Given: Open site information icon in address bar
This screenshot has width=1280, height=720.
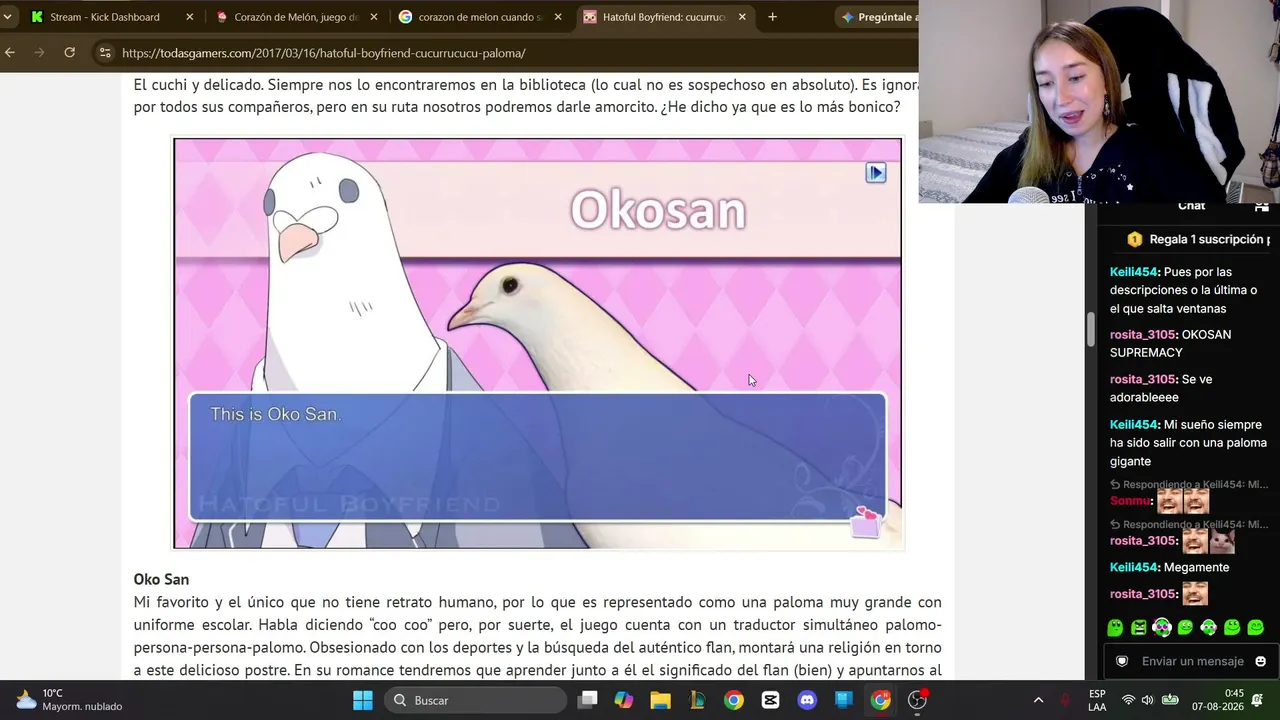Looking at the screenshot, I should 104,53.
